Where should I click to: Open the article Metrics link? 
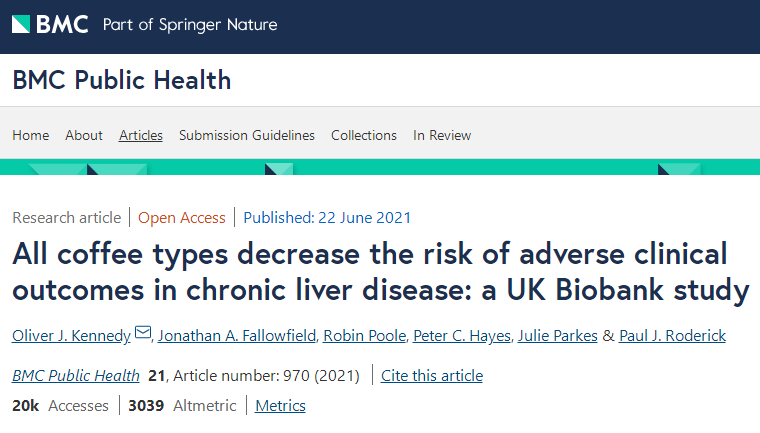point(280,405)
